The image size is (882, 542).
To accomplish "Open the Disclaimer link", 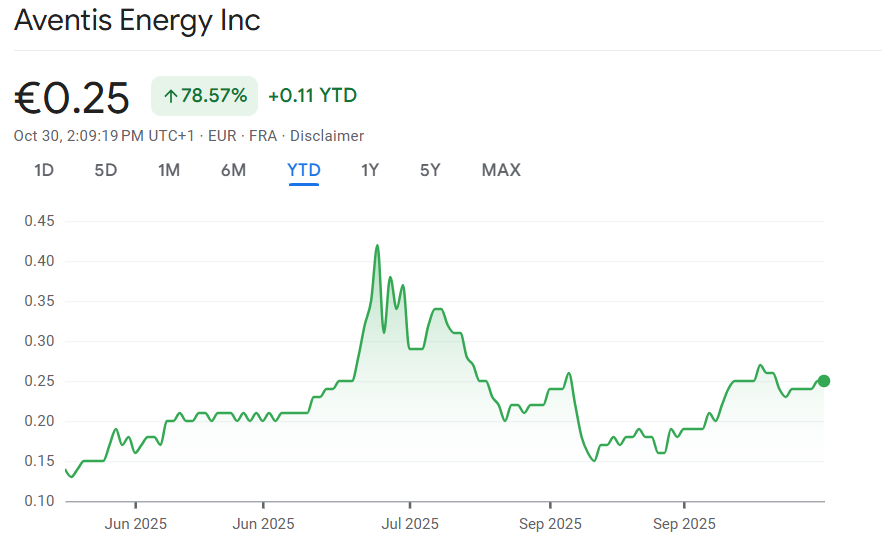I will pos(327,136).
